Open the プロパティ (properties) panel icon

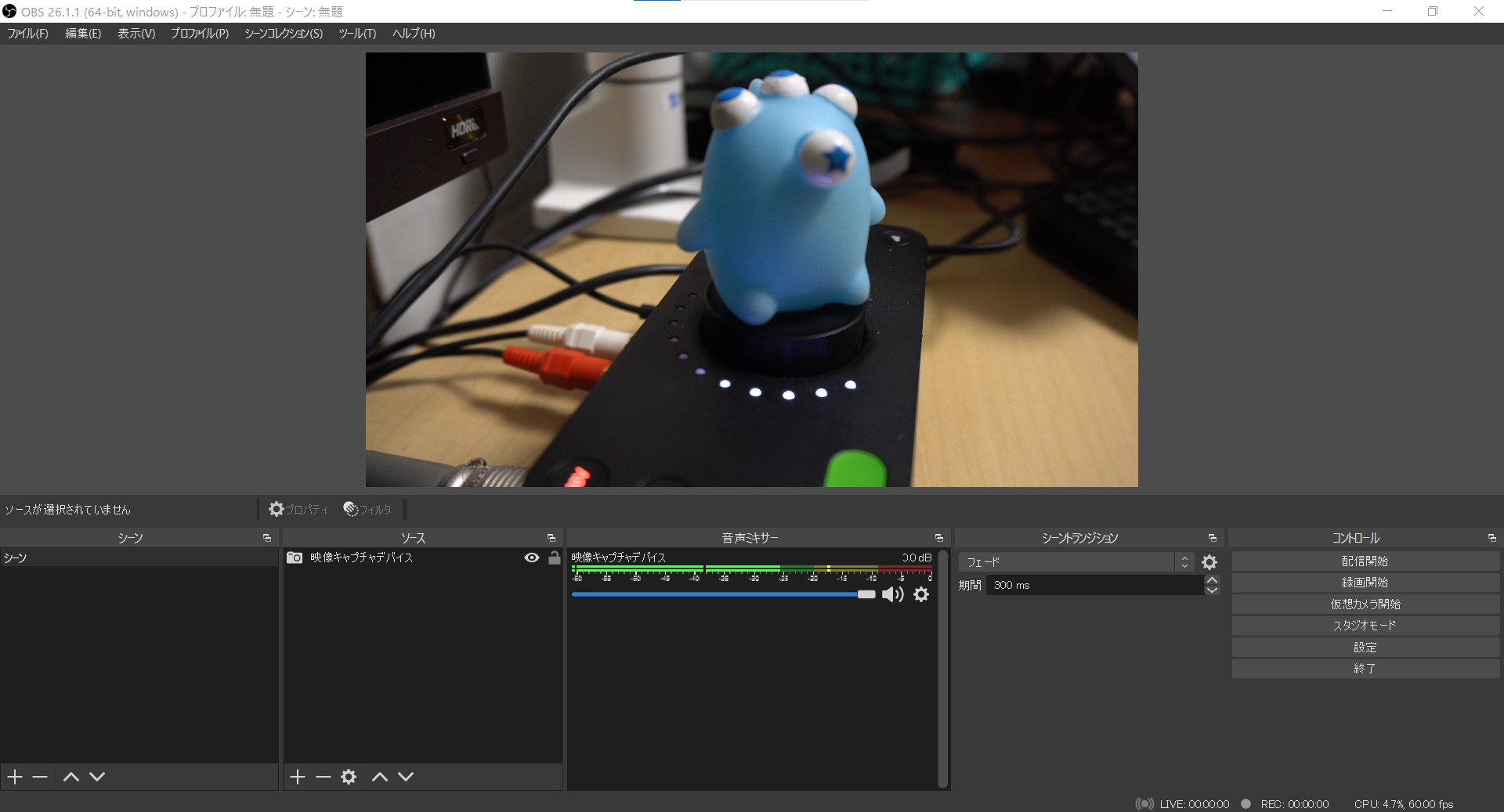(277, 509)
